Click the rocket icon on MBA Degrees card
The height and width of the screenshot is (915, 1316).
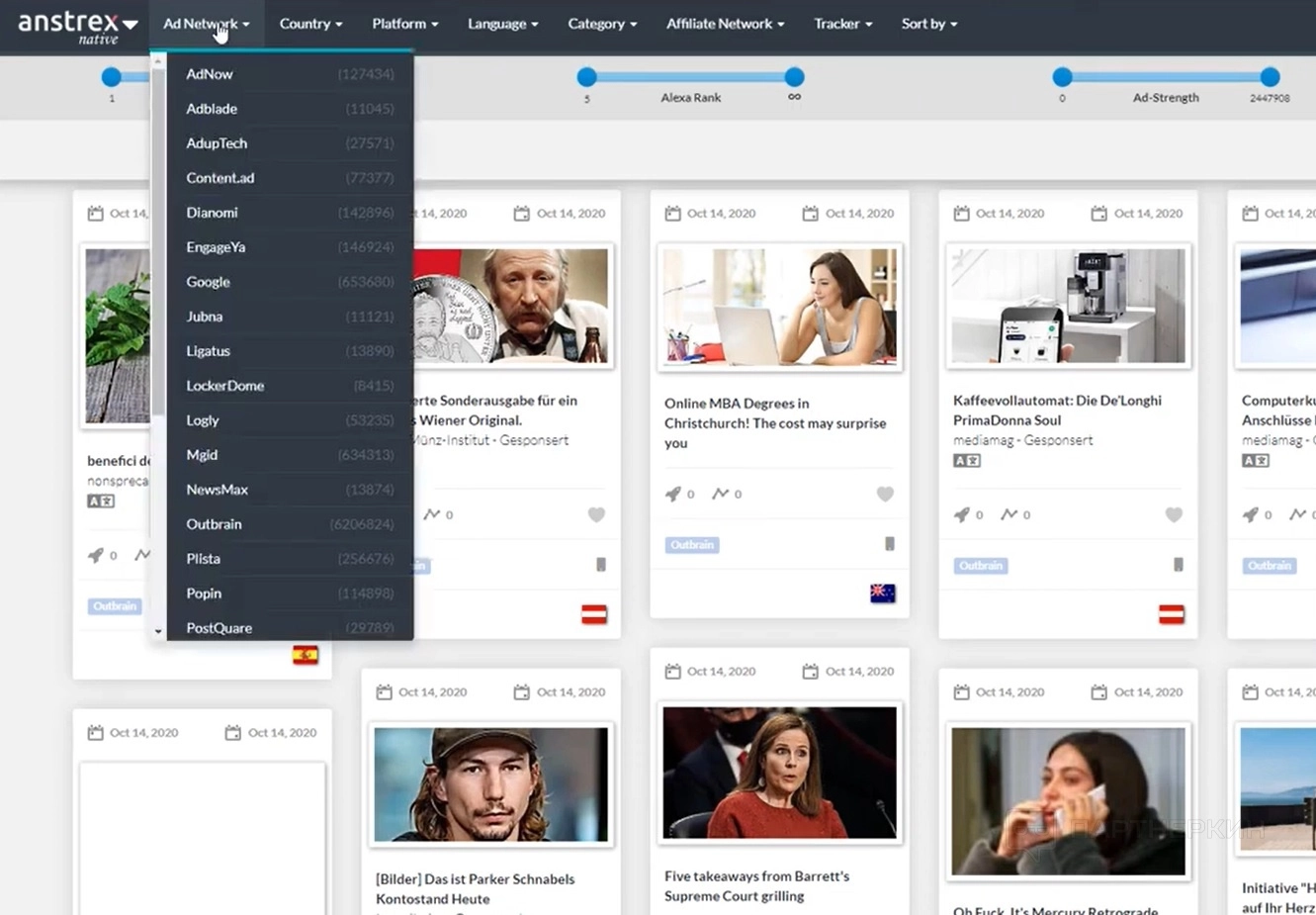(673, 494)
